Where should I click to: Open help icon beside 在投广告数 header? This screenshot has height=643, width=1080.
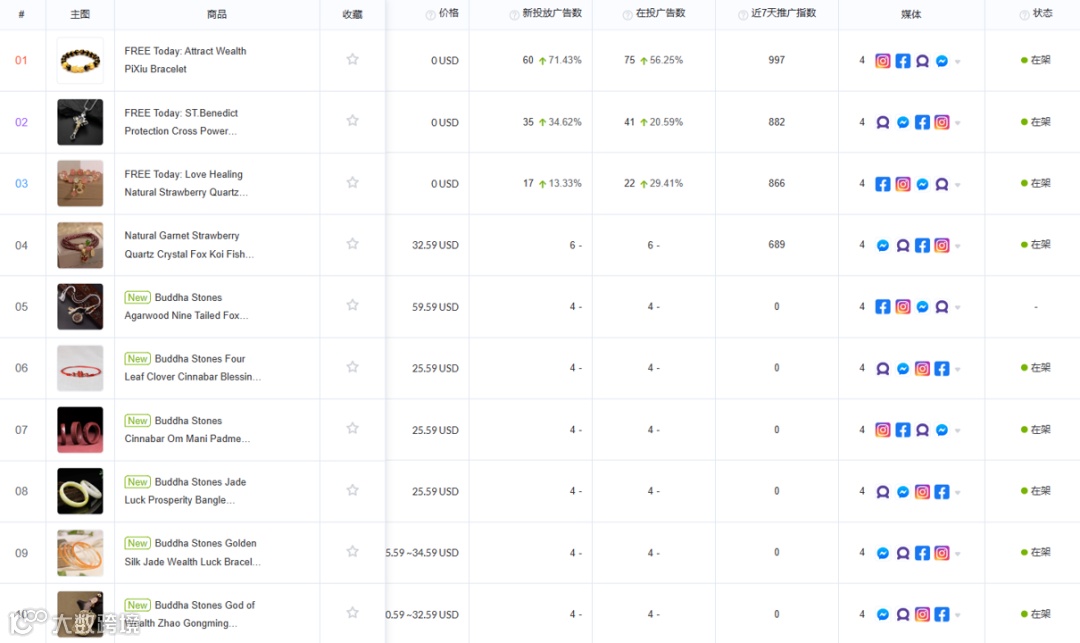click(x=627, y=14)
